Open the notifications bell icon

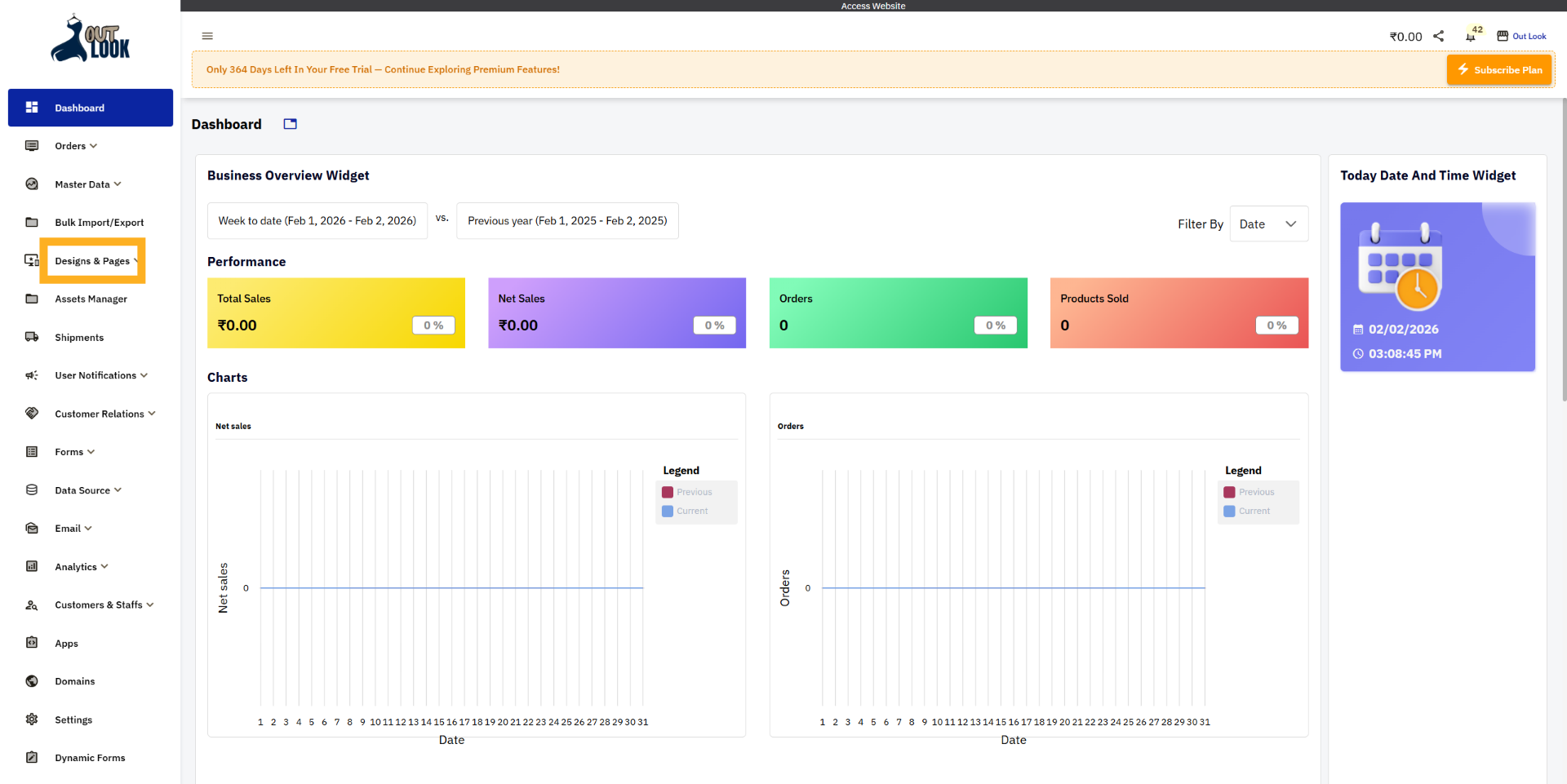click(1470, 37)
